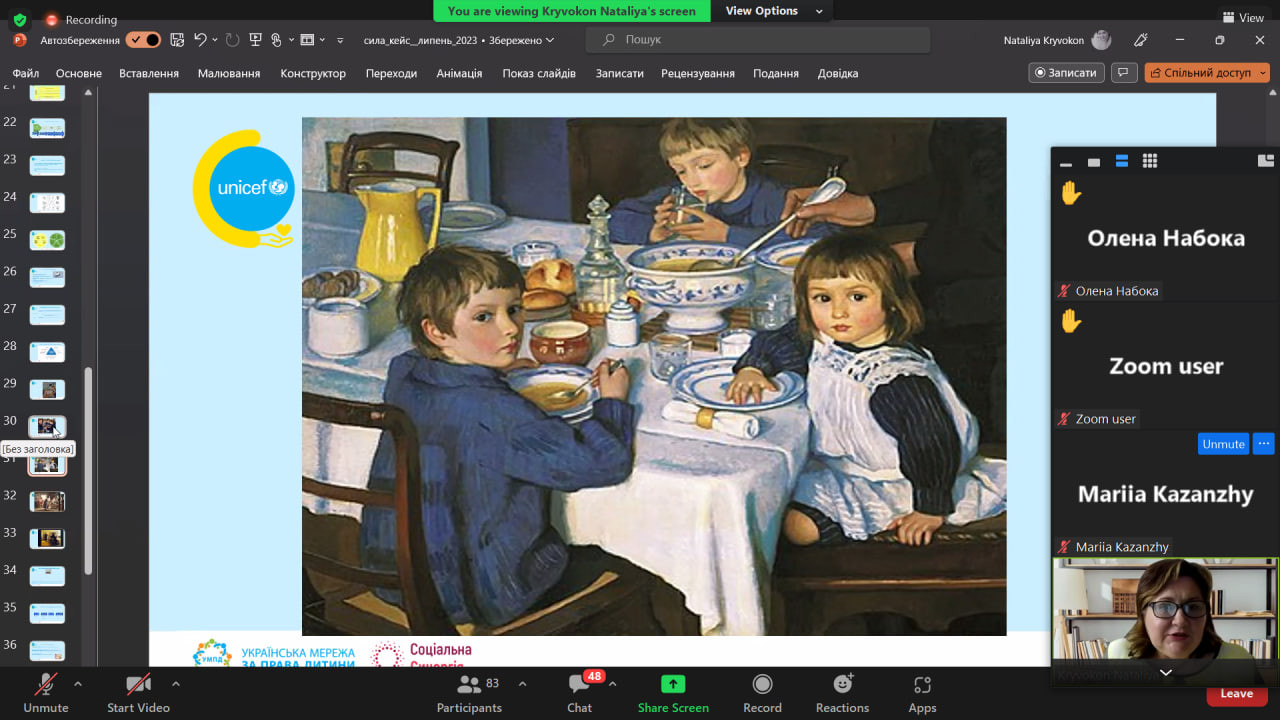Switch video panel to grid view
This screenshot has width=1280, height=720.
tap(1150, 161)
